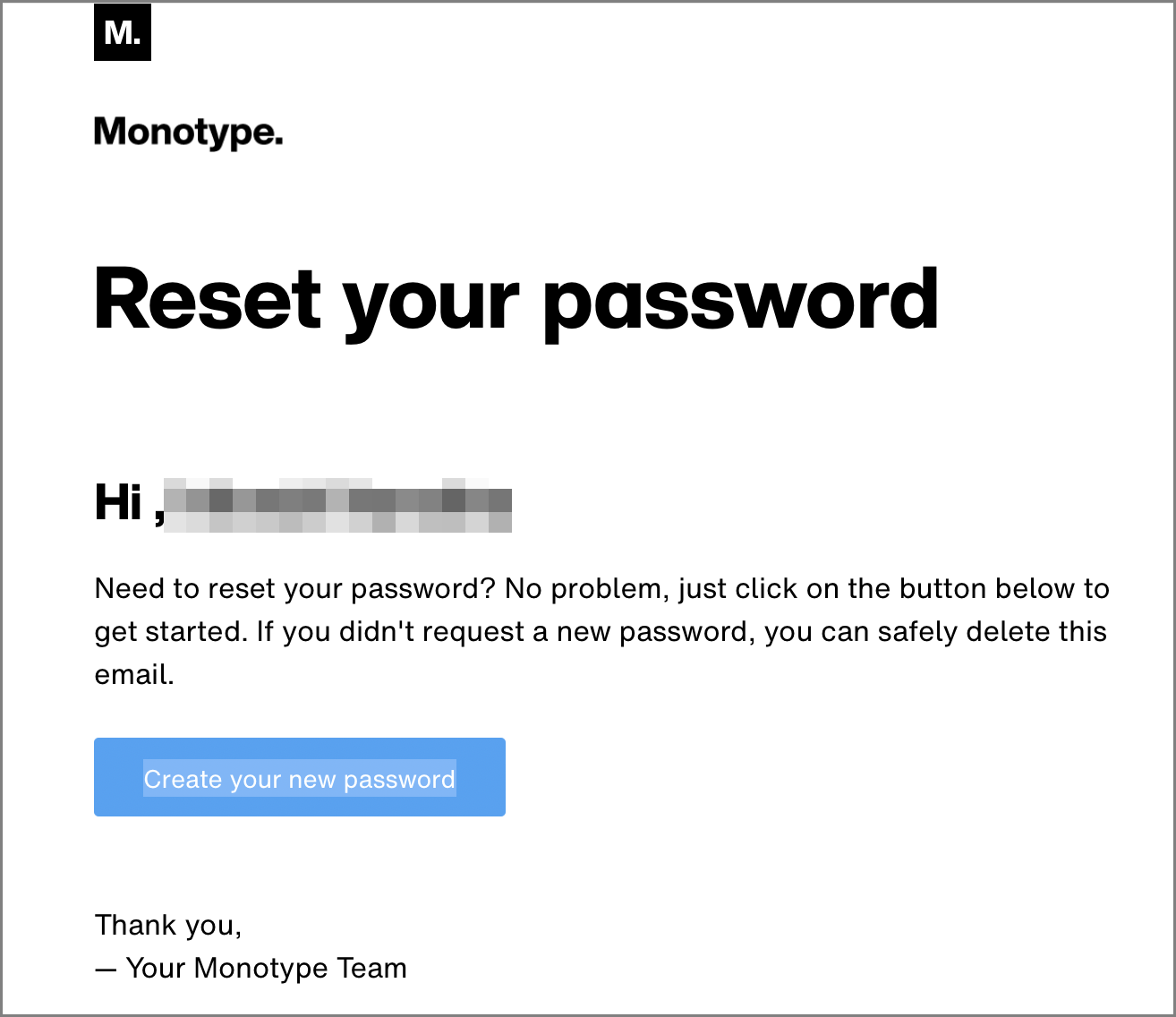Click the Need to reset your password? sentence
This screenshot has height=1017, width=1176.
coord(295,589)
